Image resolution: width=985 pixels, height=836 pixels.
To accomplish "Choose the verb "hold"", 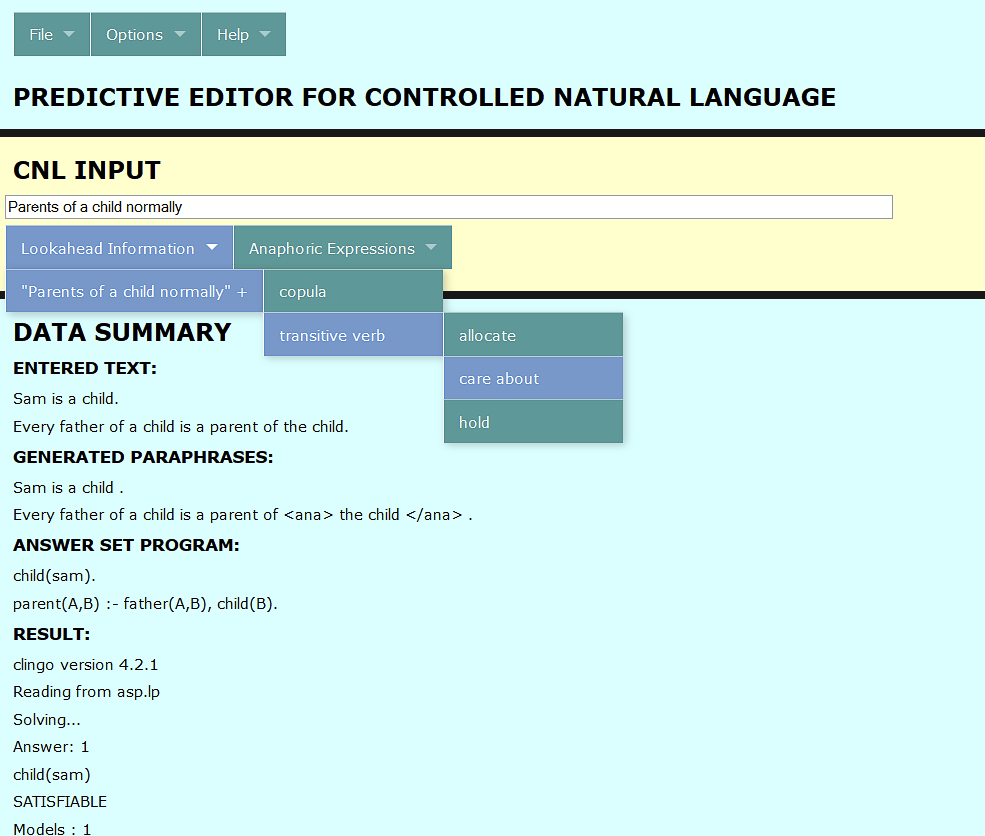I will click(533, 422).
